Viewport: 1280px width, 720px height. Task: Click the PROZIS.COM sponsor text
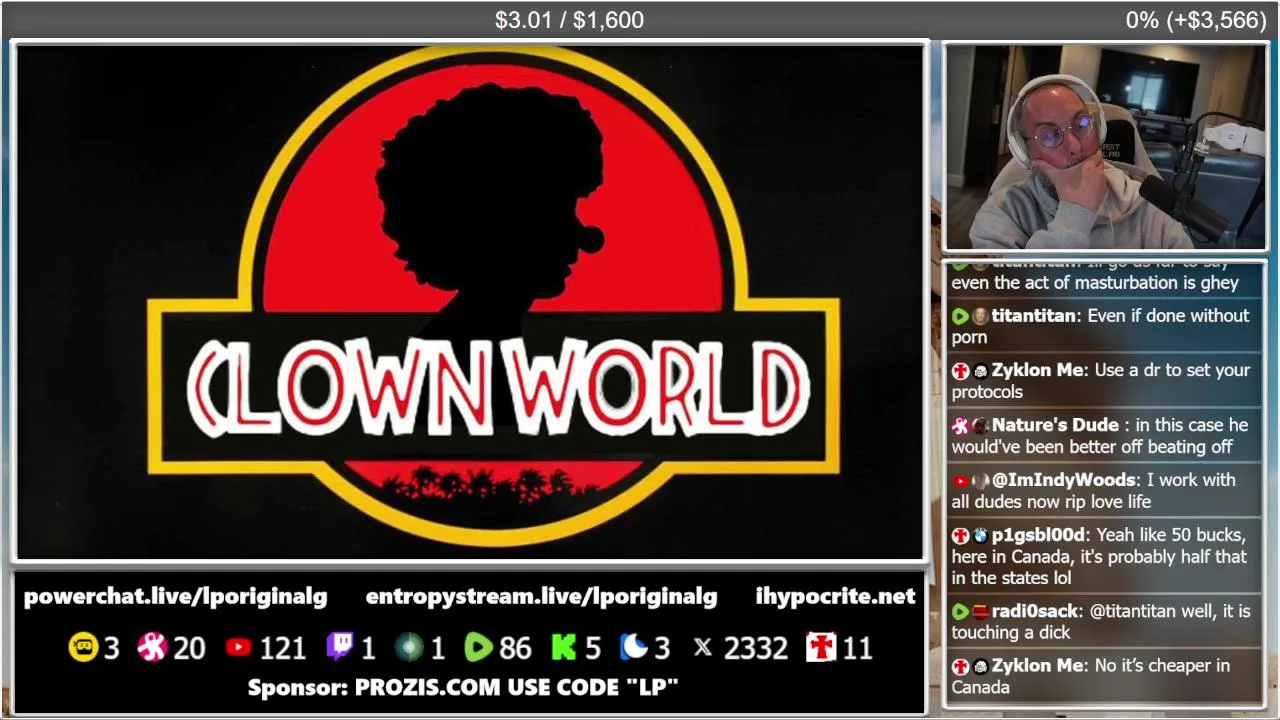(x=463, y=687)
